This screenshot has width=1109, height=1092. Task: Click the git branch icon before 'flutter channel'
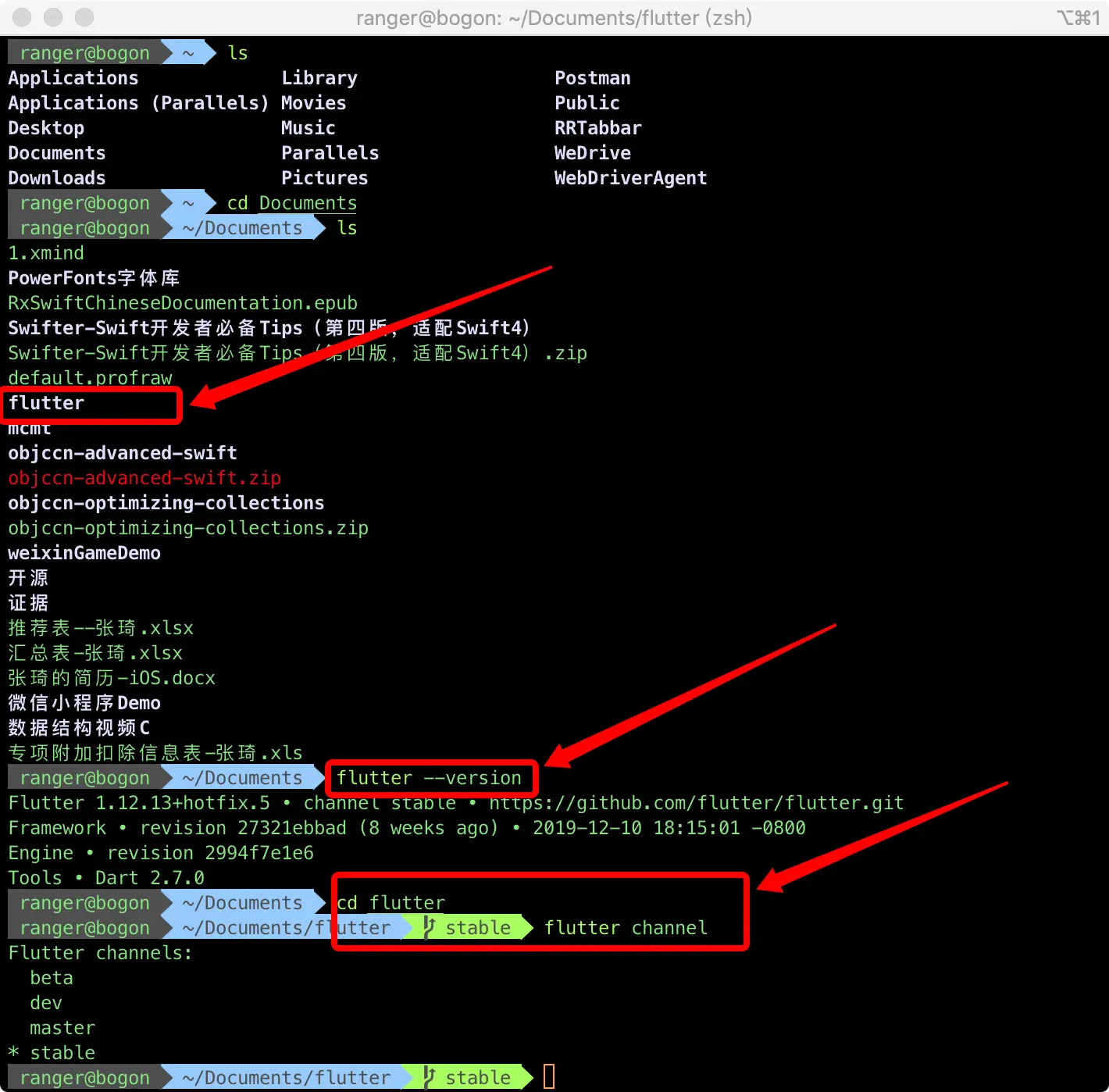click(x=429, y=927)
